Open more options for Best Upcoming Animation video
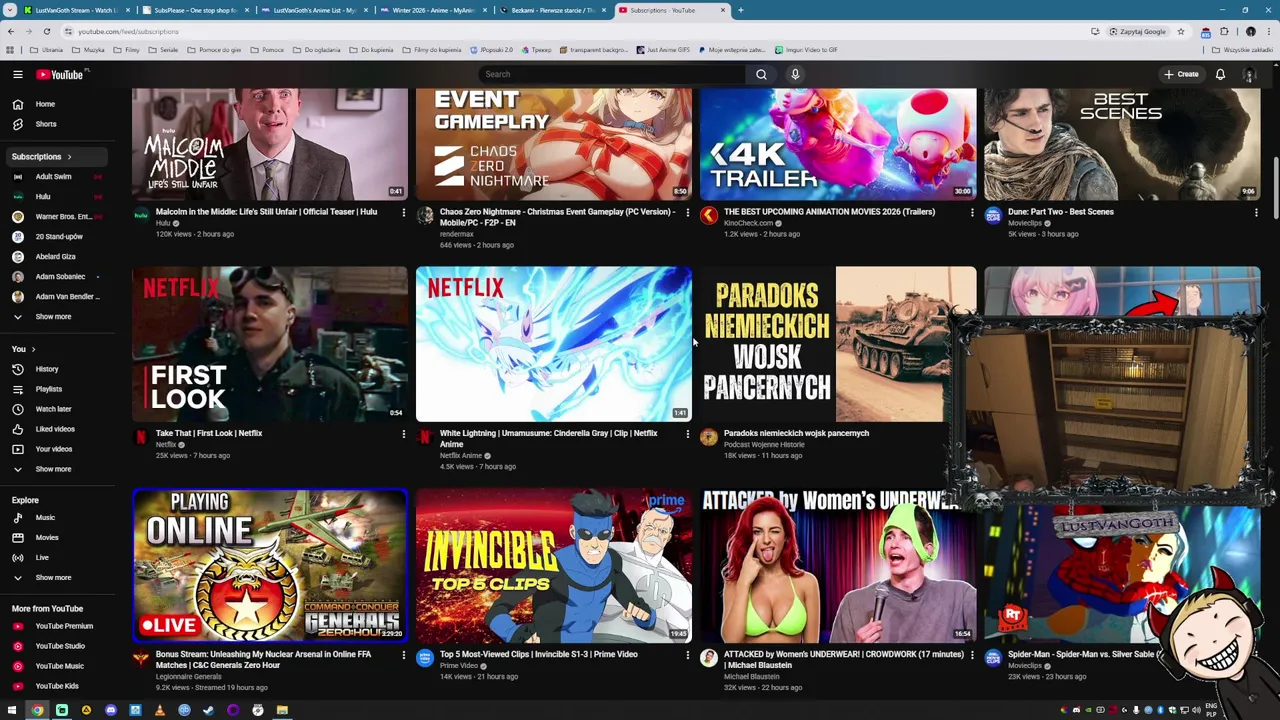The height and width of the screenshot is (720, 1280). click(971, 212)
